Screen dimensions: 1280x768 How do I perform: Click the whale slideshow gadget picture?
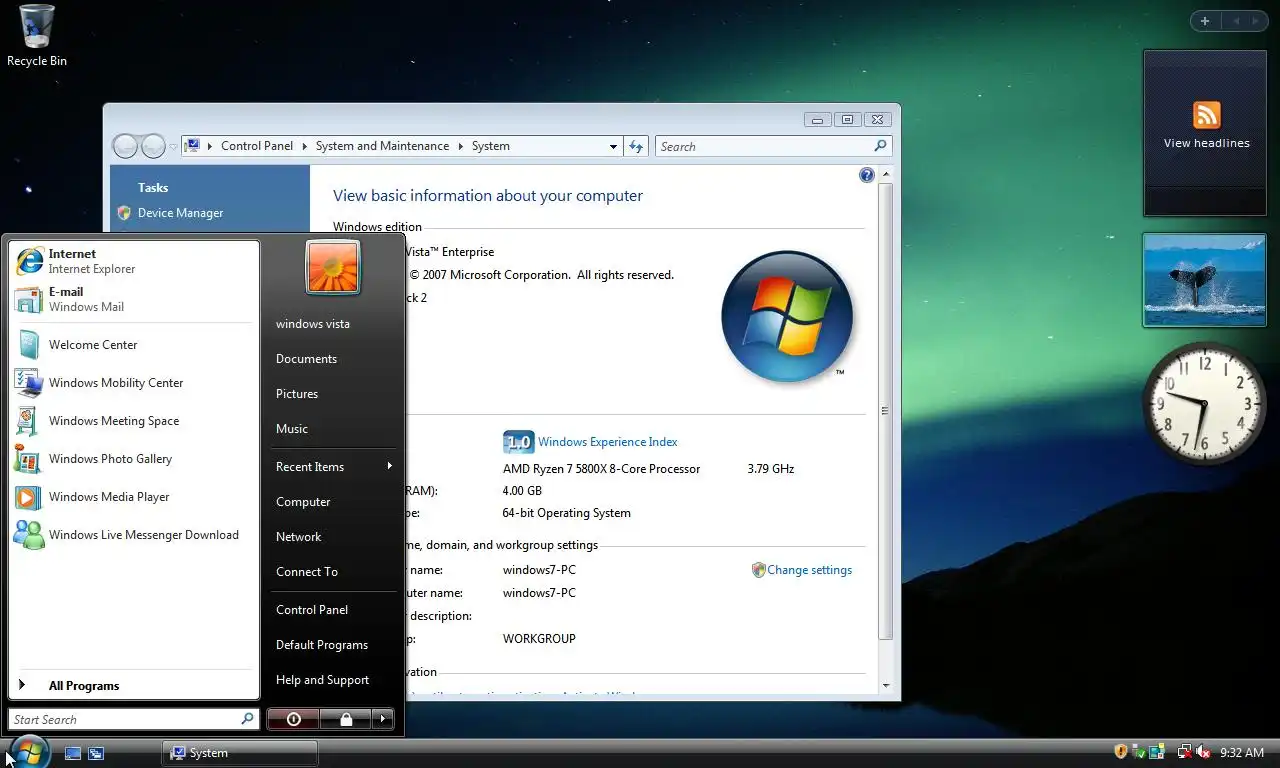click(x=1205, y=280)
